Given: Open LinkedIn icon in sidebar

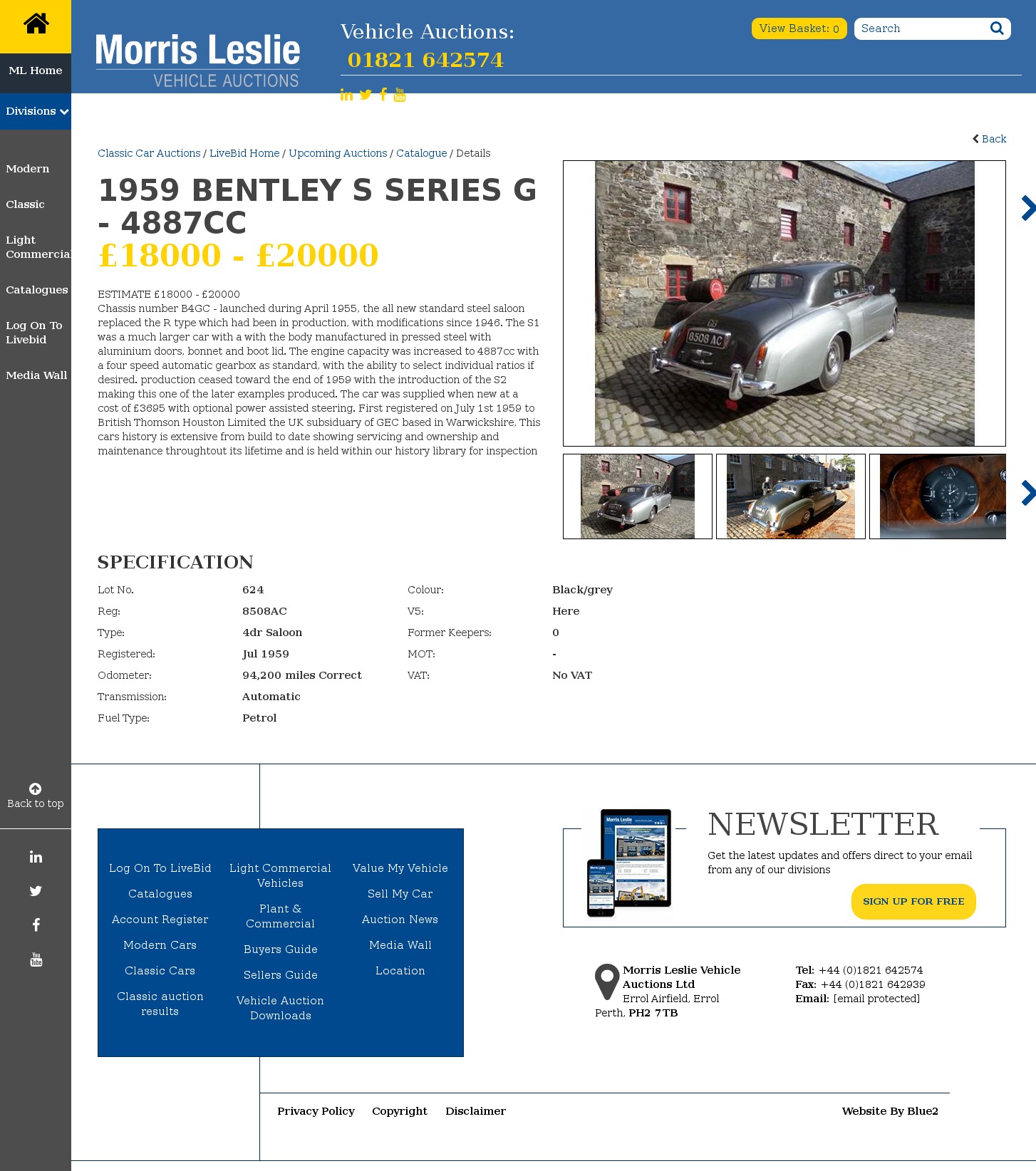Looking at the screenshot, I should 36,857.
